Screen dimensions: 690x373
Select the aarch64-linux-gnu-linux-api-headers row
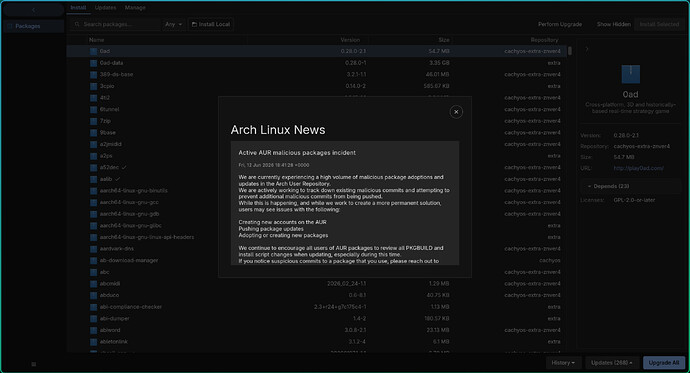(x=316, y=237)
